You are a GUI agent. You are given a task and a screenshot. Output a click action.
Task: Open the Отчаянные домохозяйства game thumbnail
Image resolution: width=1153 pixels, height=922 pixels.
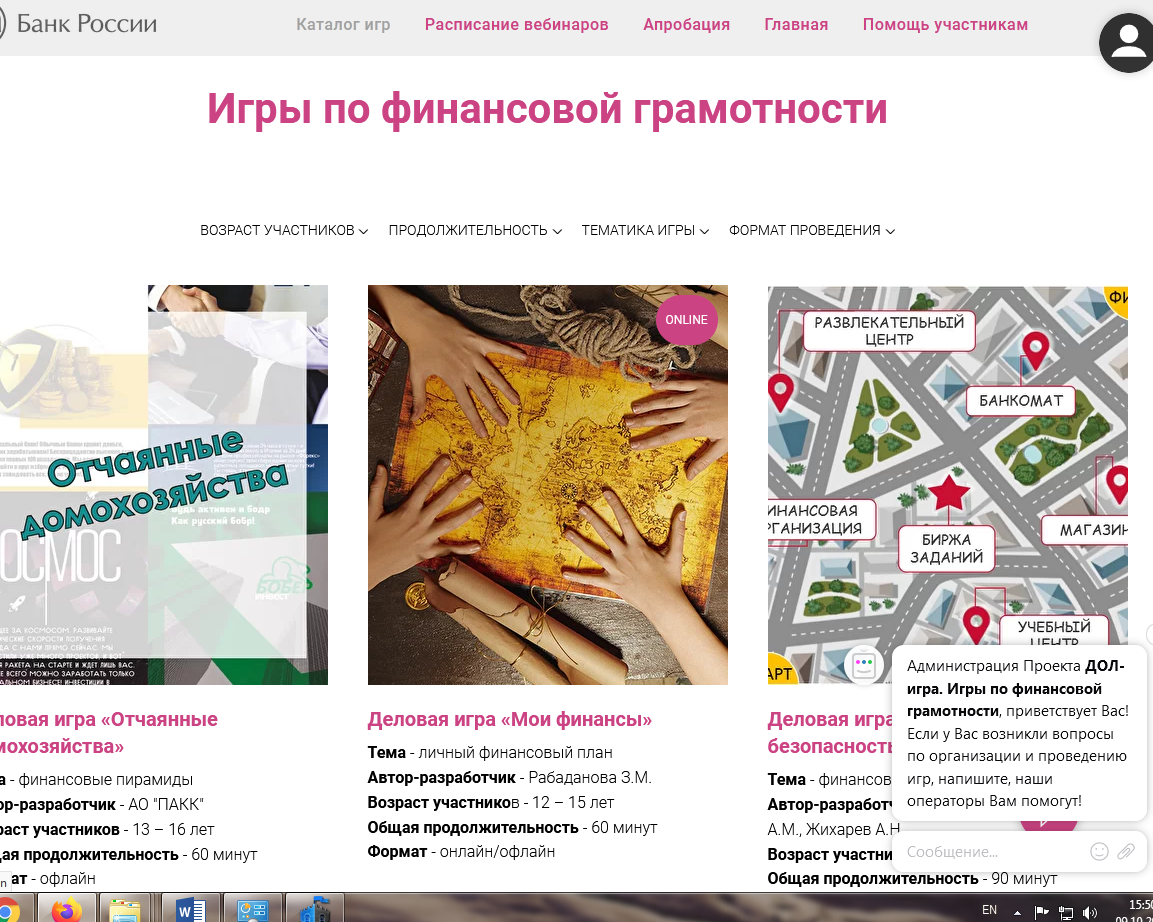pyautogui.click(x=164, y=485)
